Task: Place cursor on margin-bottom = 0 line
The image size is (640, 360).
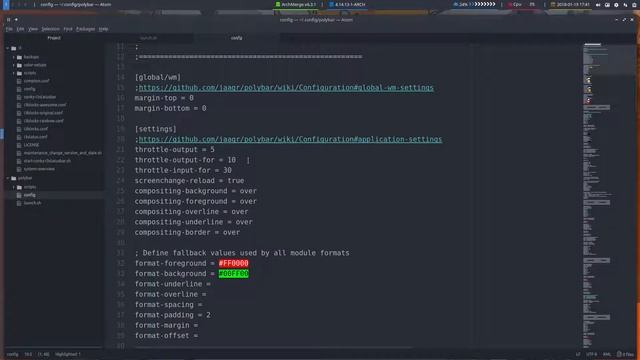Action: [x=171, y=108]
